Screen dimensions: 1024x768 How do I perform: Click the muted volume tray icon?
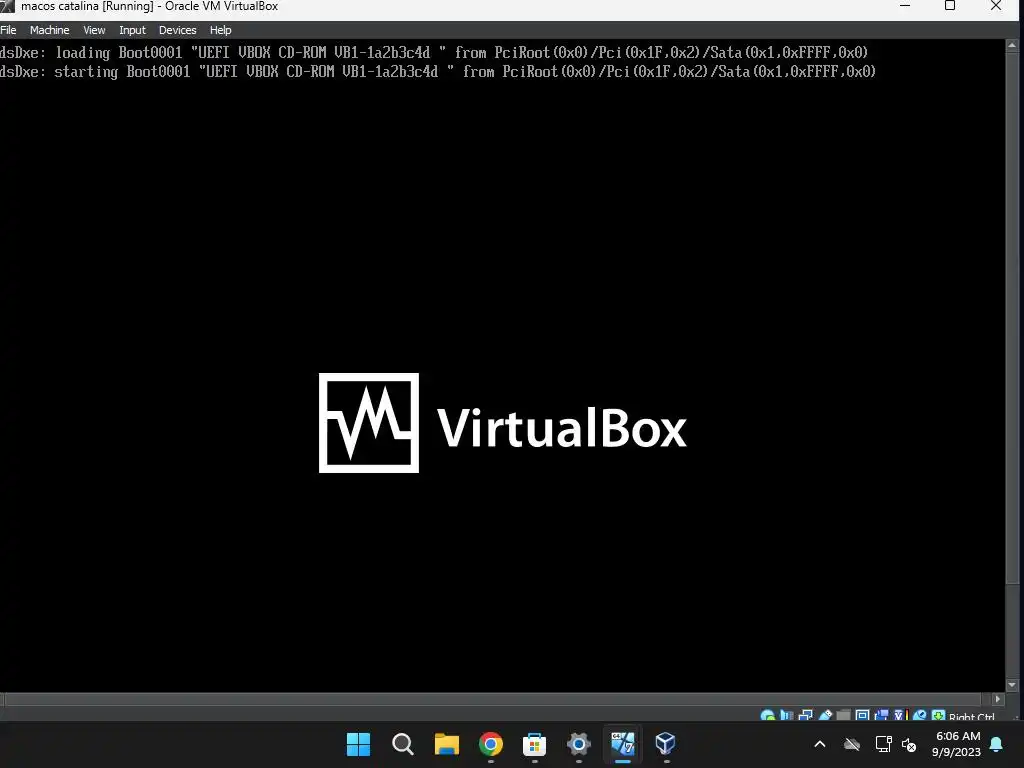(908, 744)
